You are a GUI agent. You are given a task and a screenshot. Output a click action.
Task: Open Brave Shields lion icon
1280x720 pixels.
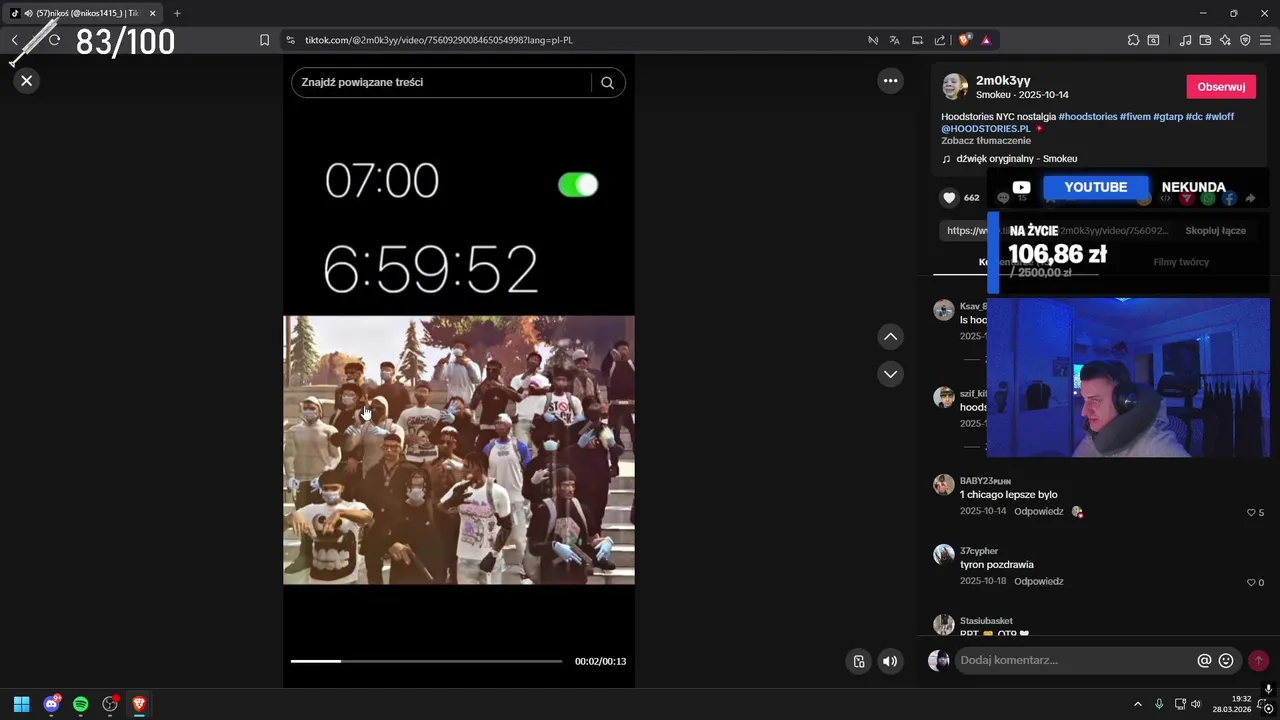[x=964, y=40]
